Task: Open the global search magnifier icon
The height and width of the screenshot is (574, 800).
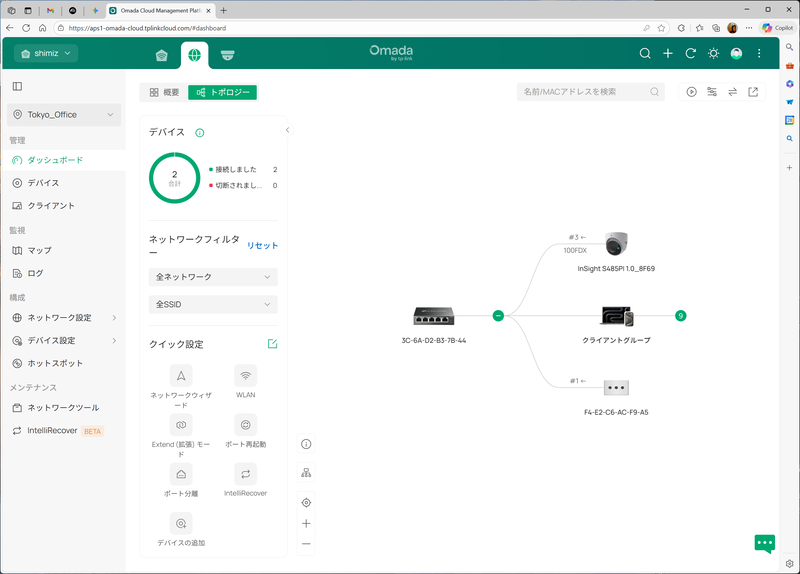Action: [x=645, y=54]
